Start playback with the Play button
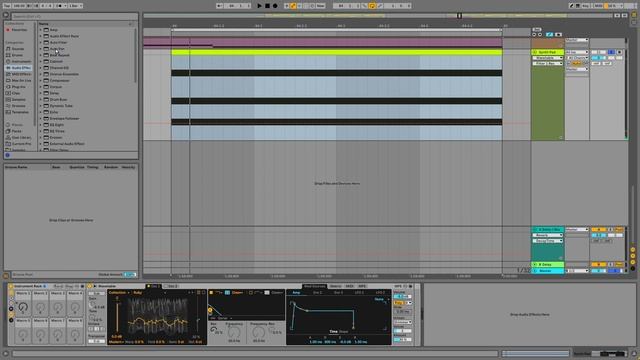The width and height of the screenshot is (640, 360). coord(260,6)
